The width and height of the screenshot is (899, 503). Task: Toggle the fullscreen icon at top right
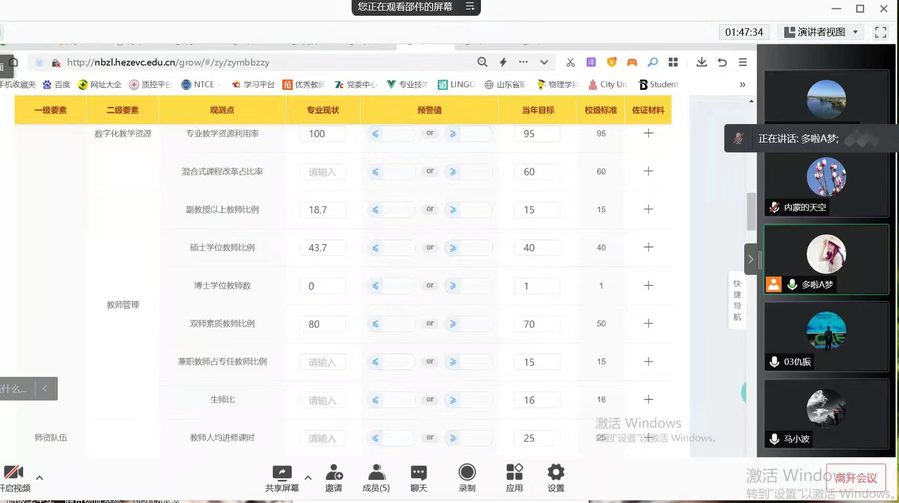point(881,32)
